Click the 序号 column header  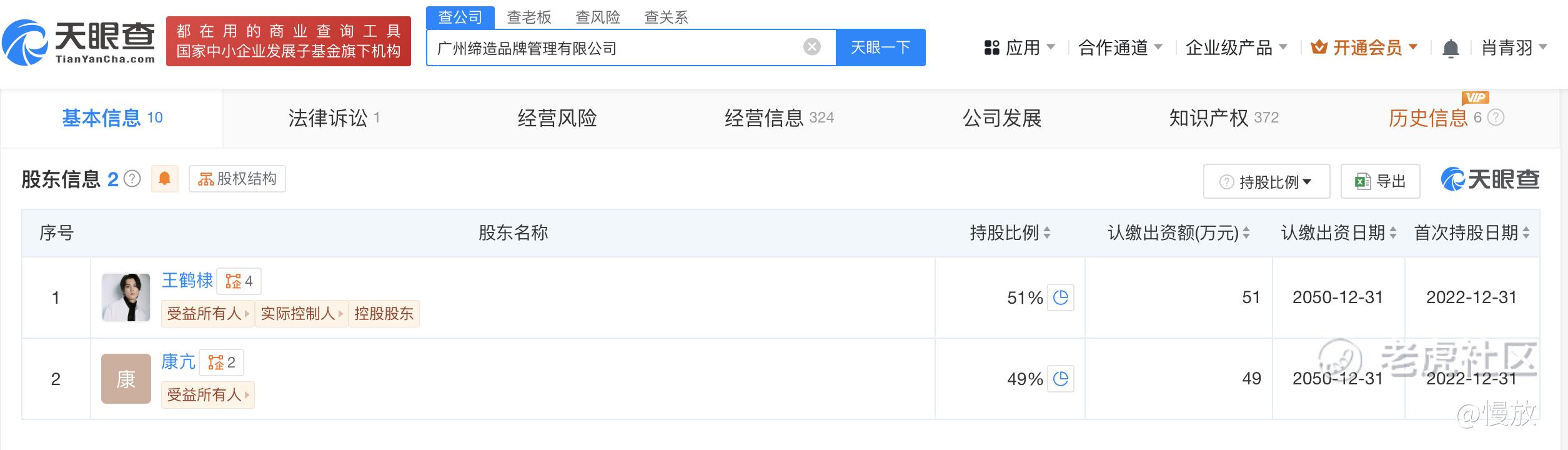(x=57, y=233)
